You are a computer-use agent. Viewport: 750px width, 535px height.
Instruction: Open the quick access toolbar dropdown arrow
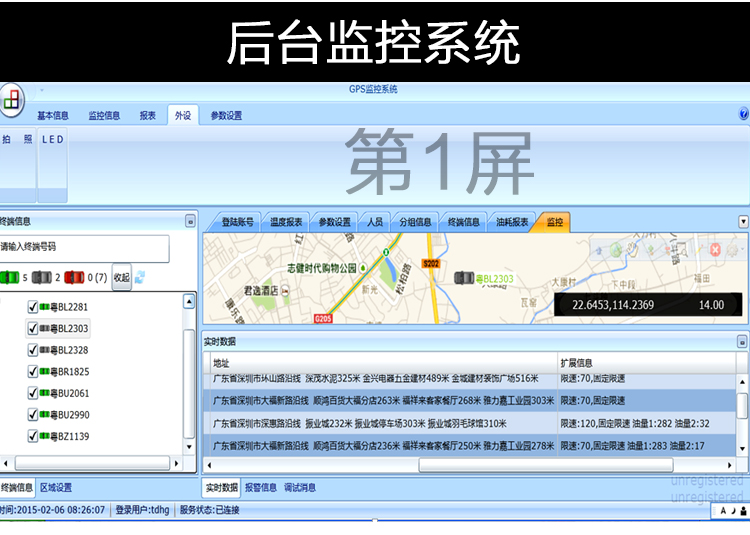[42, 90]
